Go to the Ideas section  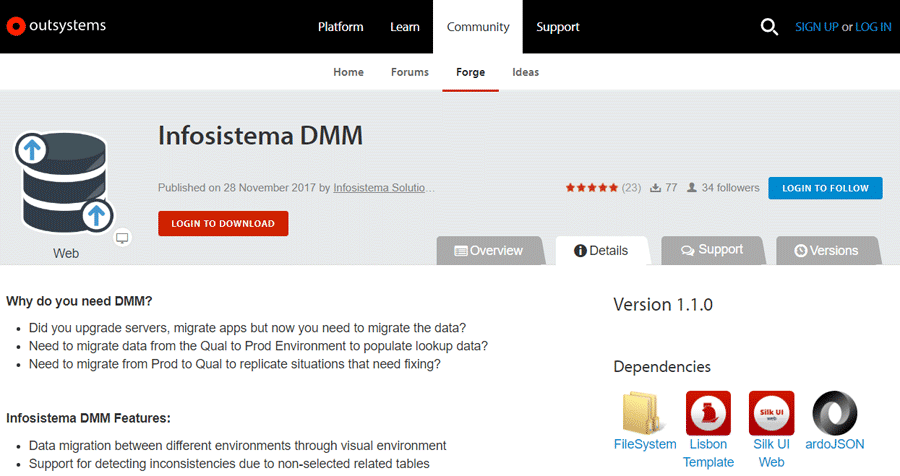click(526, 72)
